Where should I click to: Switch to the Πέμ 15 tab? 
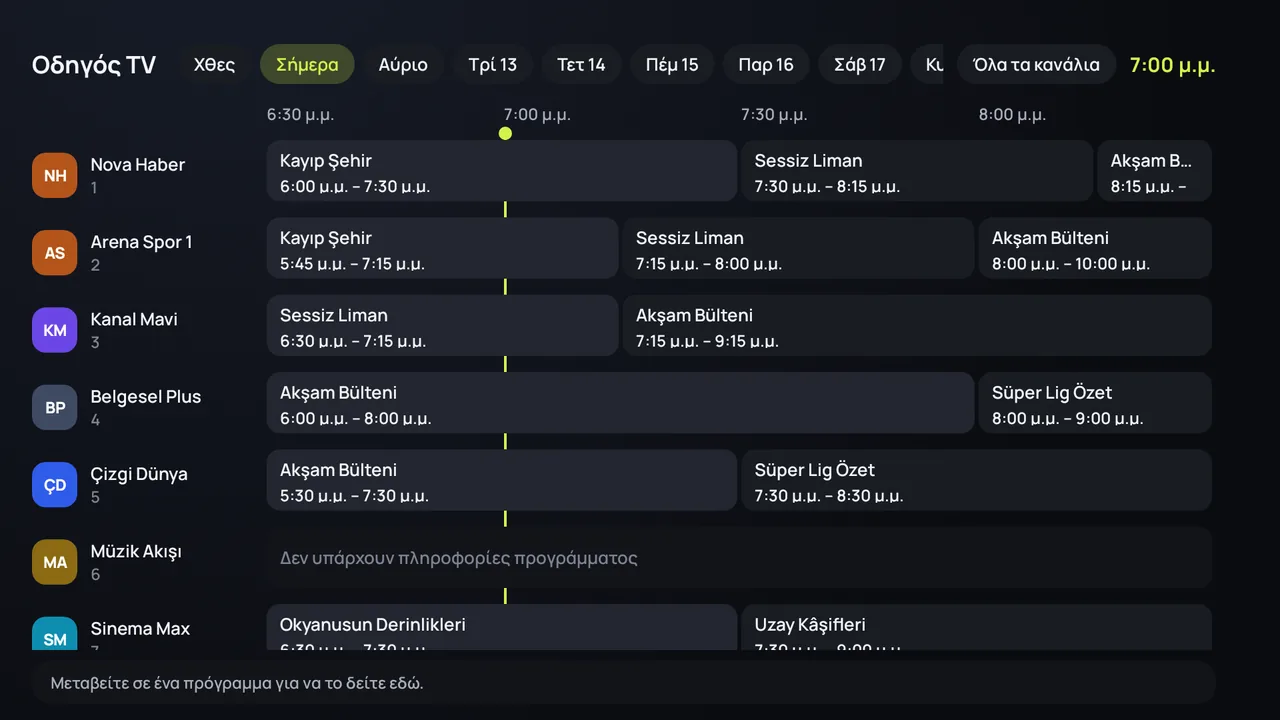672,65
